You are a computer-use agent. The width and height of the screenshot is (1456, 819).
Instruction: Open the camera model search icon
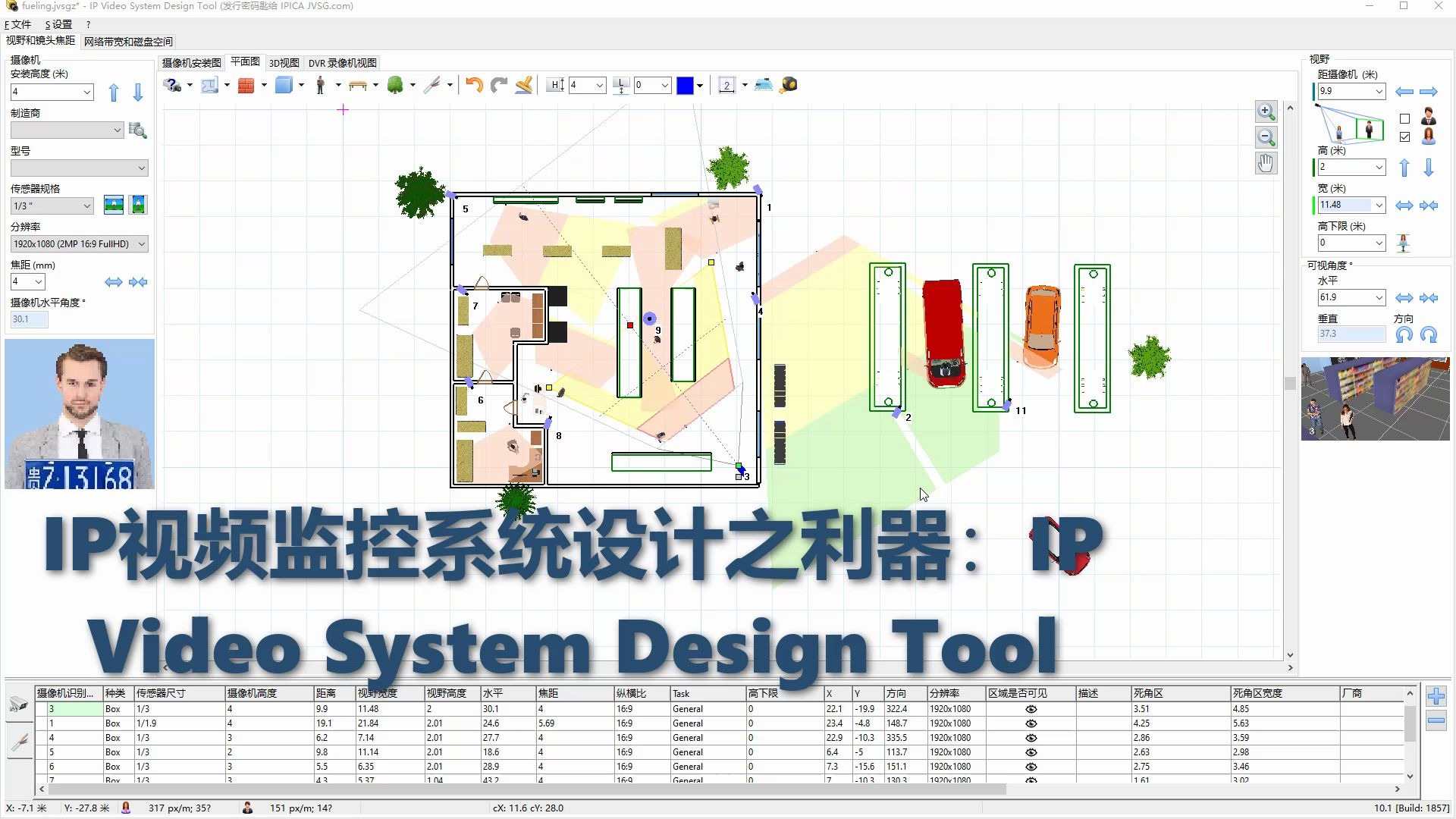tap(138, 130)
